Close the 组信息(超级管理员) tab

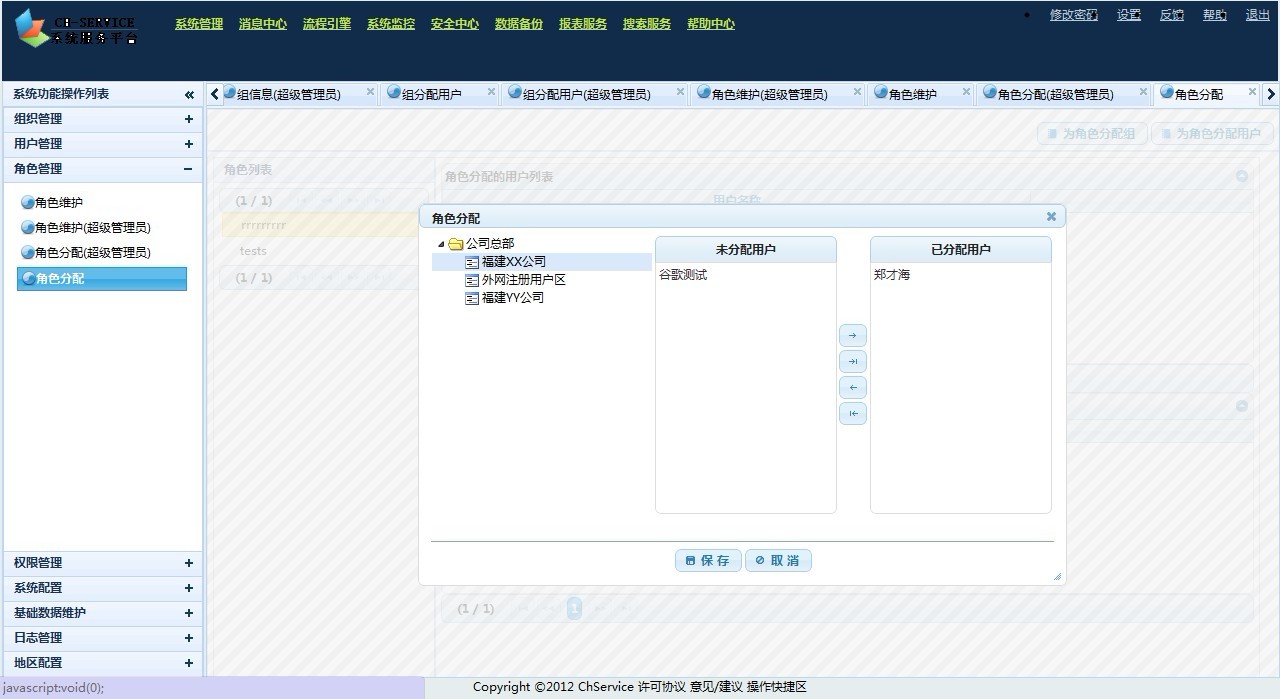[x=370, y=92]
